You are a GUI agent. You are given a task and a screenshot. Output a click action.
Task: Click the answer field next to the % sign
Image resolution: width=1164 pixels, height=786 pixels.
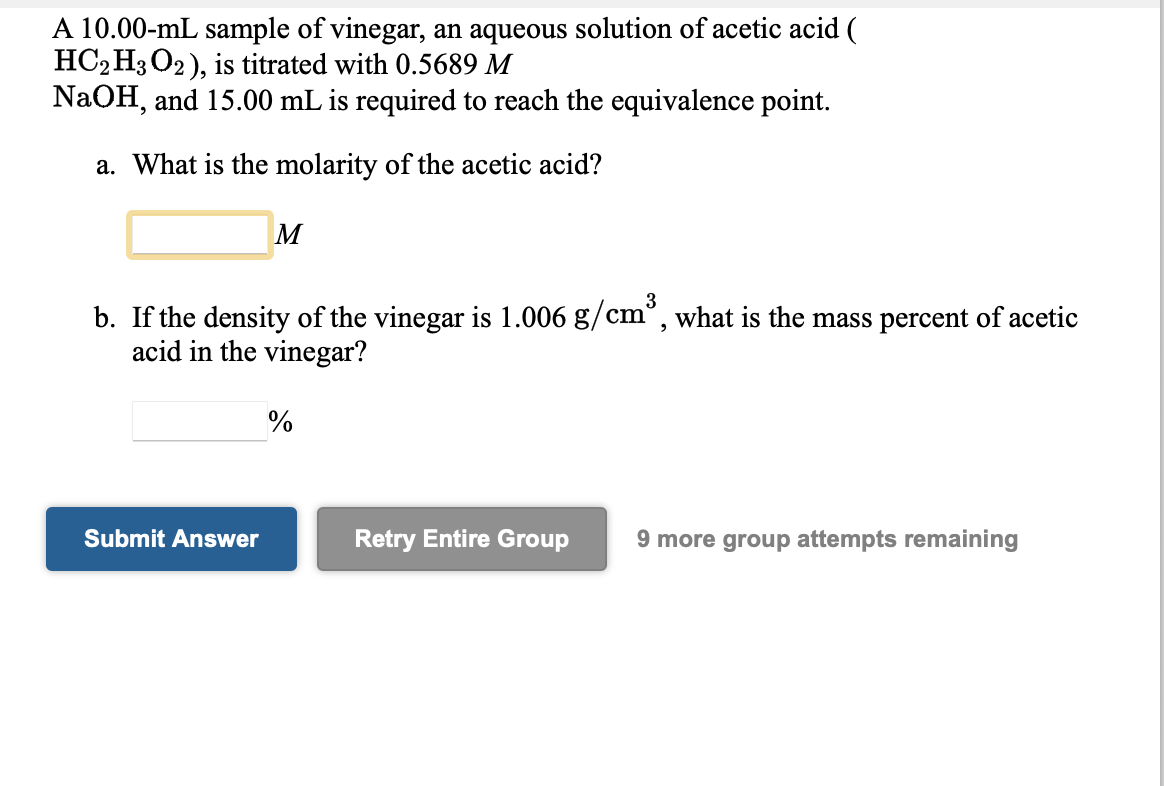point(199,421)
